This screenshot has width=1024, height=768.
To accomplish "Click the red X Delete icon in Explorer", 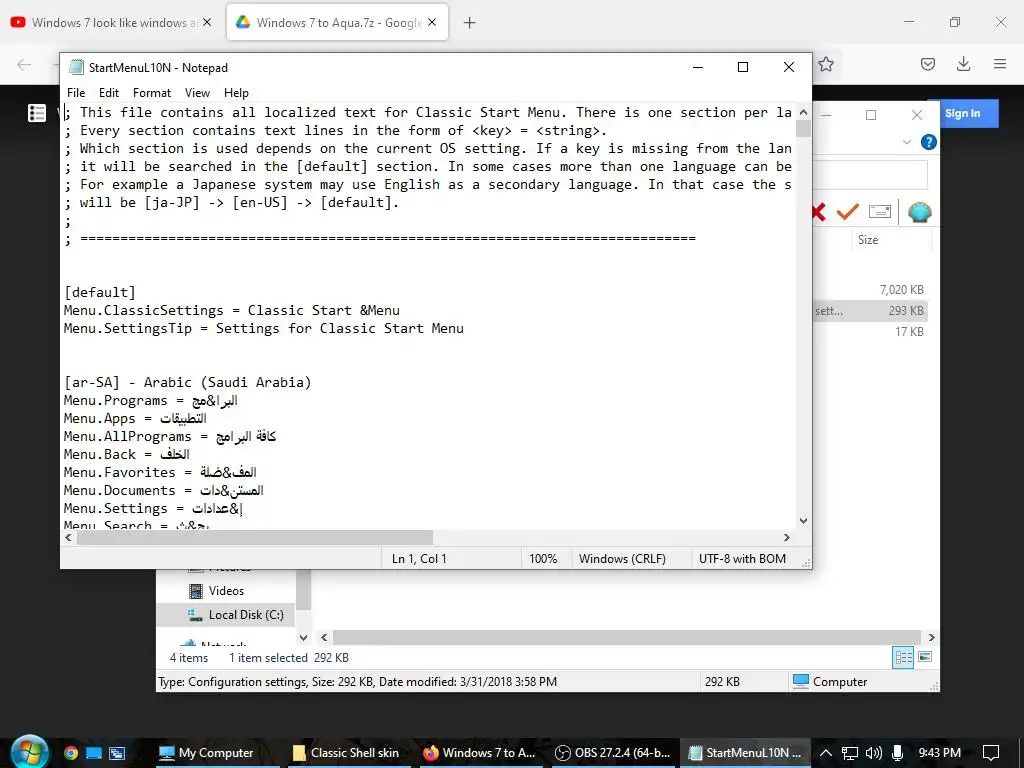I will (818, 212).
